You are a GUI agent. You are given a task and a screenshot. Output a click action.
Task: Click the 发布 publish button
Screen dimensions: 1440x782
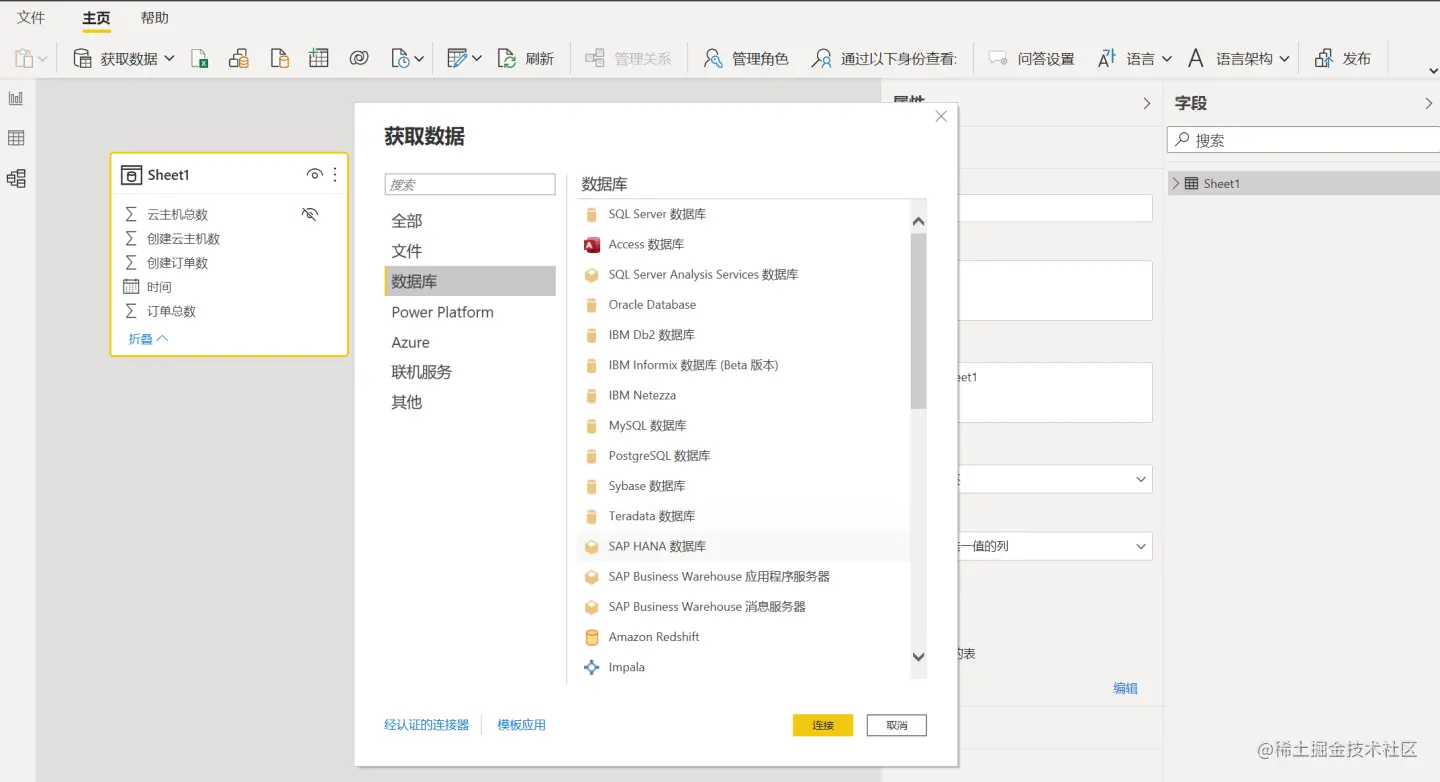click(x=1343, y=59)
